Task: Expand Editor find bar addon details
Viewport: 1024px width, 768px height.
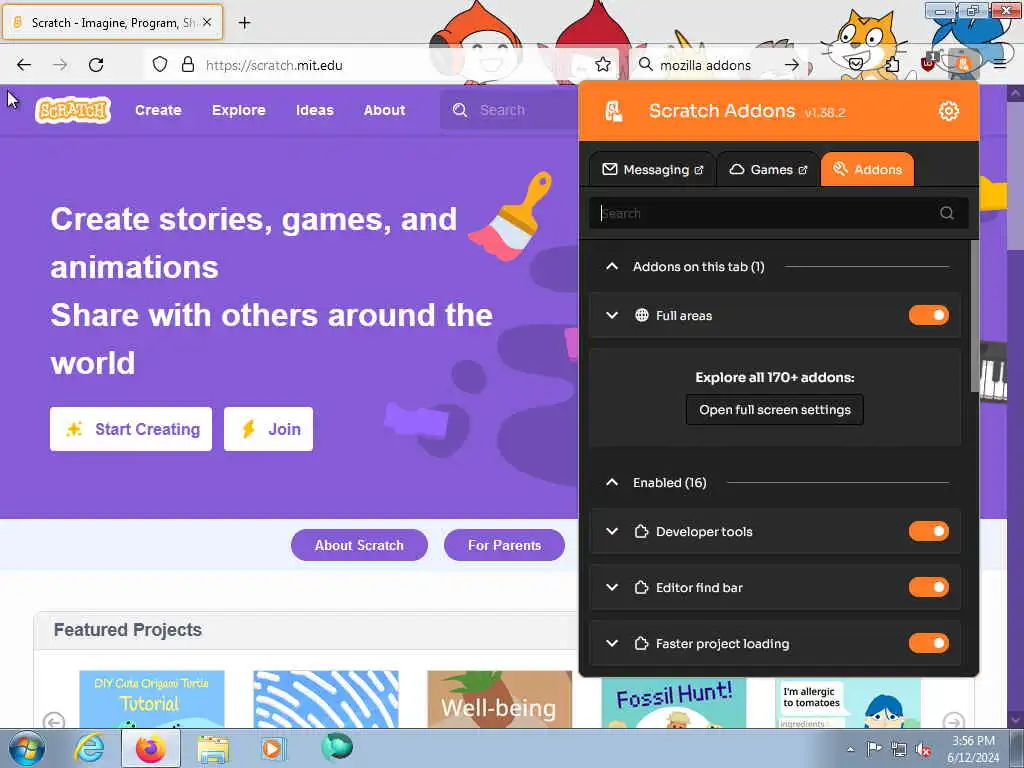Action: 612,587
